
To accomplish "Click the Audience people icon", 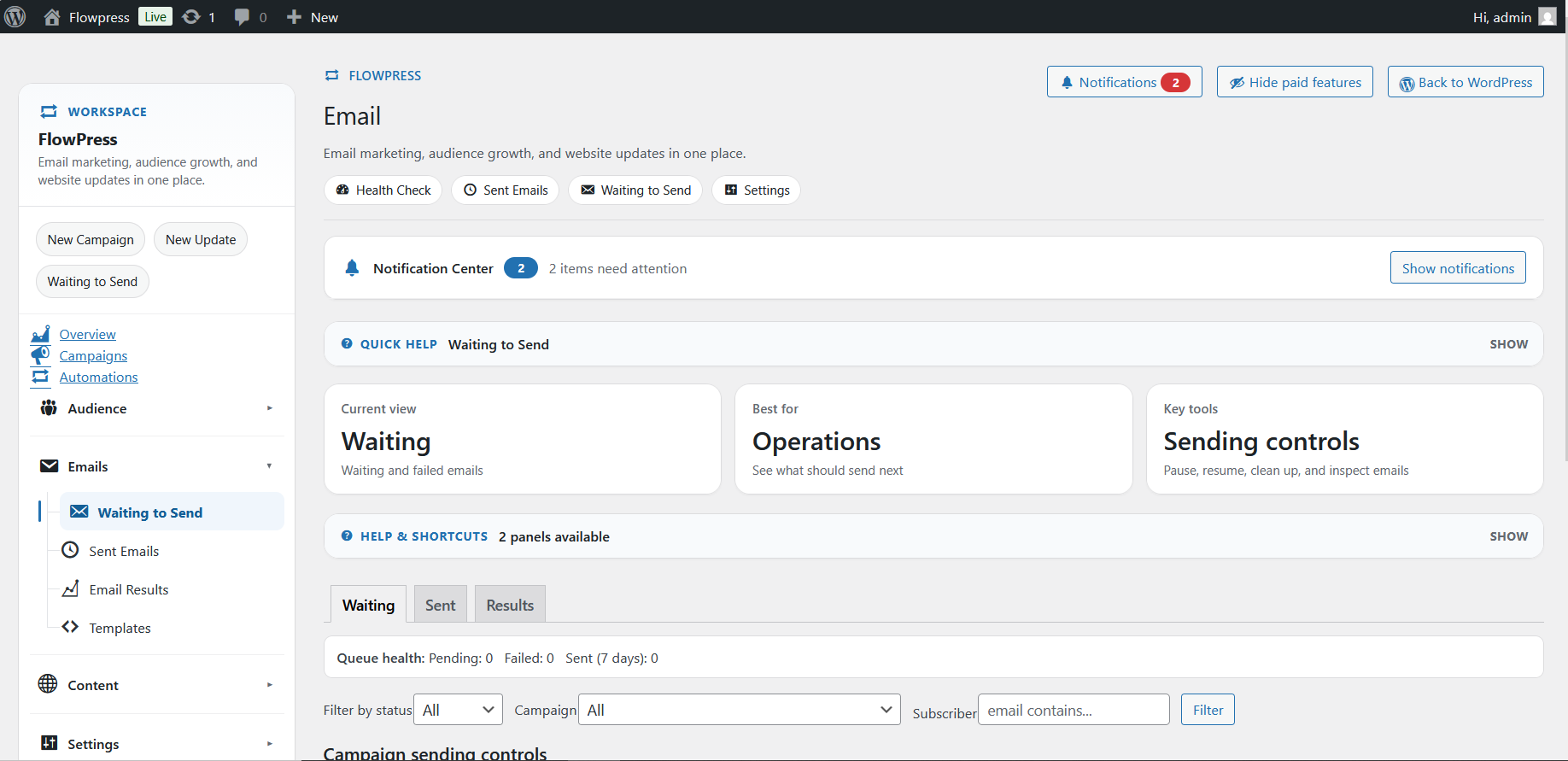I will point(49,408).
